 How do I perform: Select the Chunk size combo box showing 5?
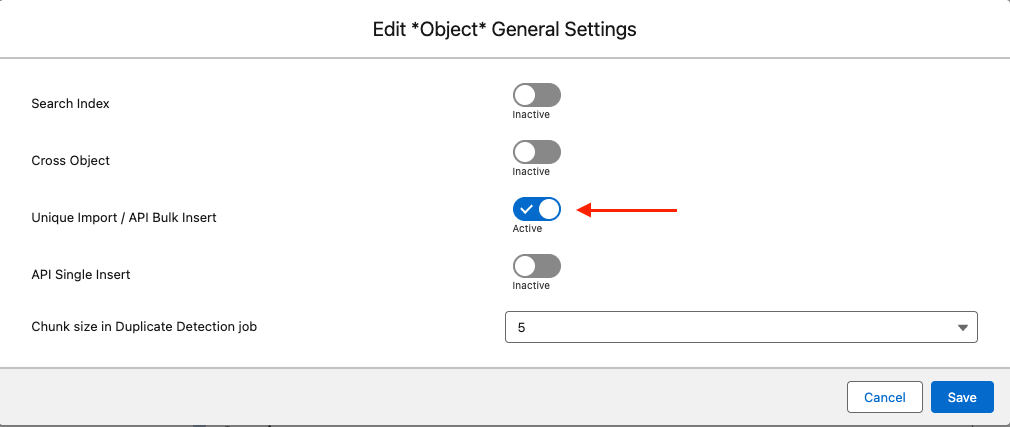(x=741, y=327)
